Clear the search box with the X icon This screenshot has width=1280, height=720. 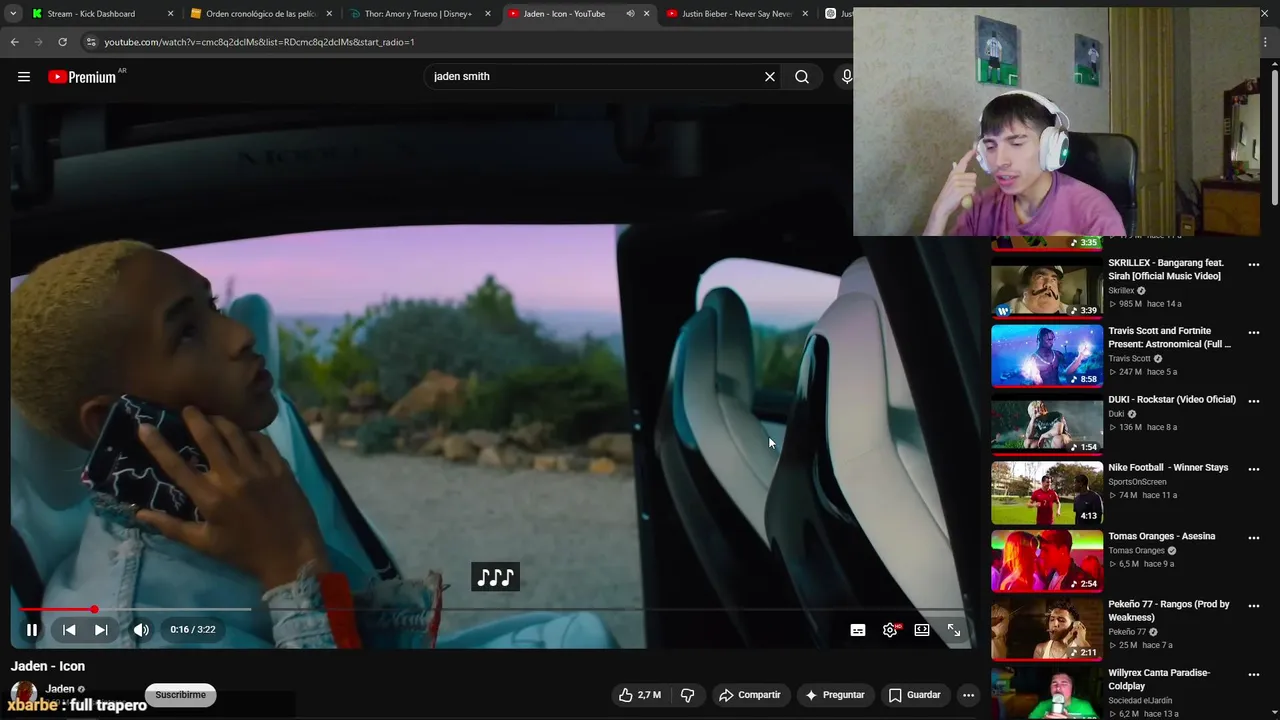click(770, 77)
